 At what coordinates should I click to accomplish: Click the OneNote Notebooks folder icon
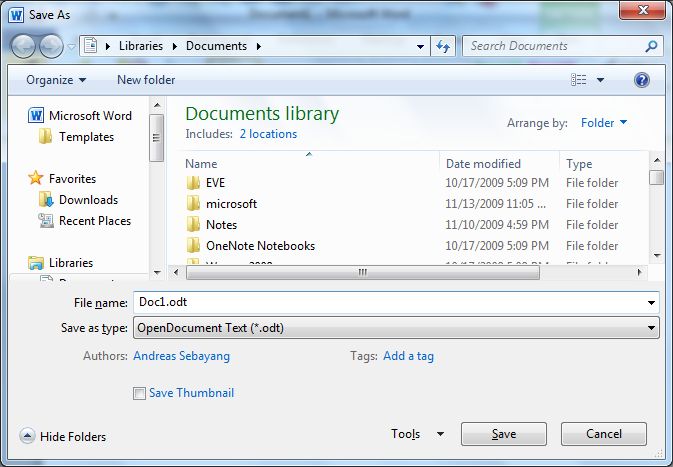click(x=193, y=246)
